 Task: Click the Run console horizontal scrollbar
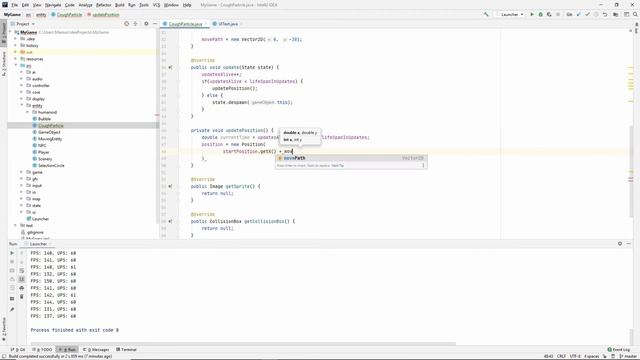coord(243,344)
